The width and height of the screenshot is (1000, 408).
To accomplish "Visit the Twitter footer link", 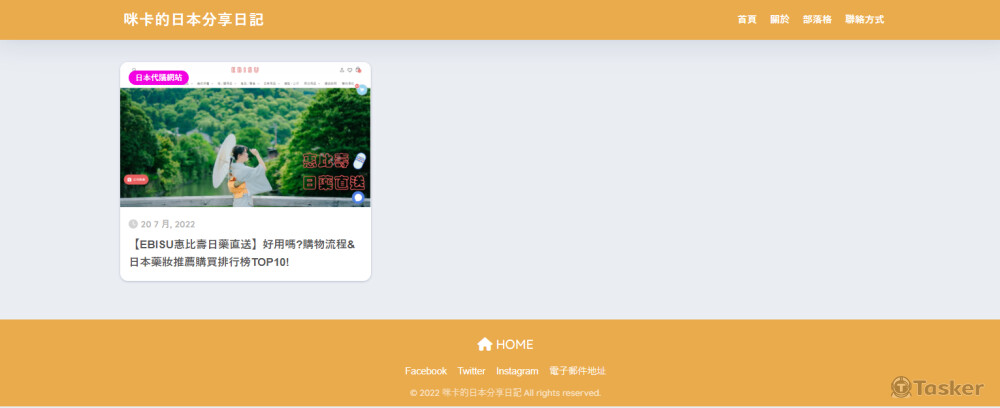I will (x=471, y=371).
